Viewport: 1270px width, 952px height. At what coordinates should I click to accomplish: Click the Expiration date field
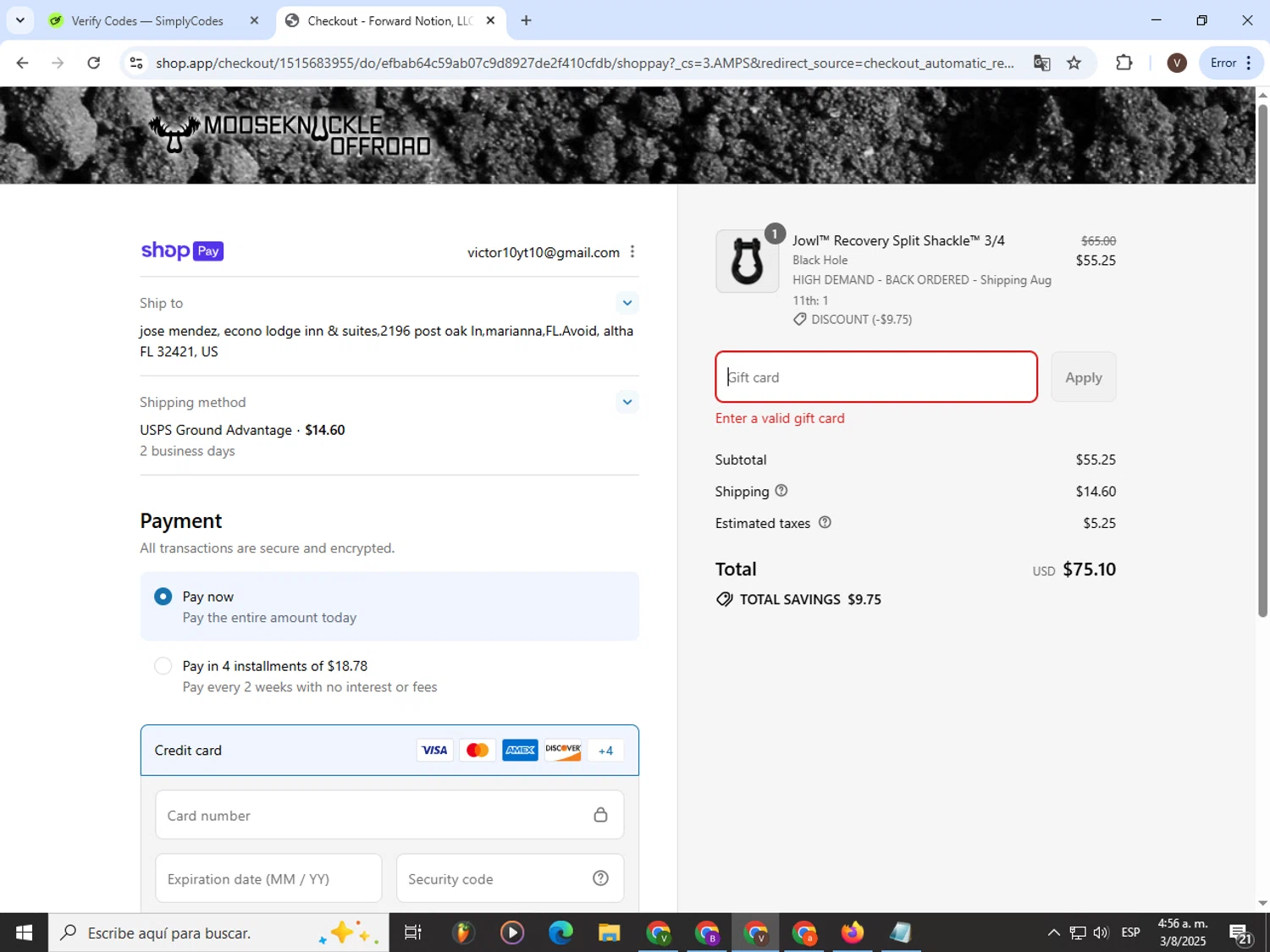pyautogui.click(x=268, y=878)
